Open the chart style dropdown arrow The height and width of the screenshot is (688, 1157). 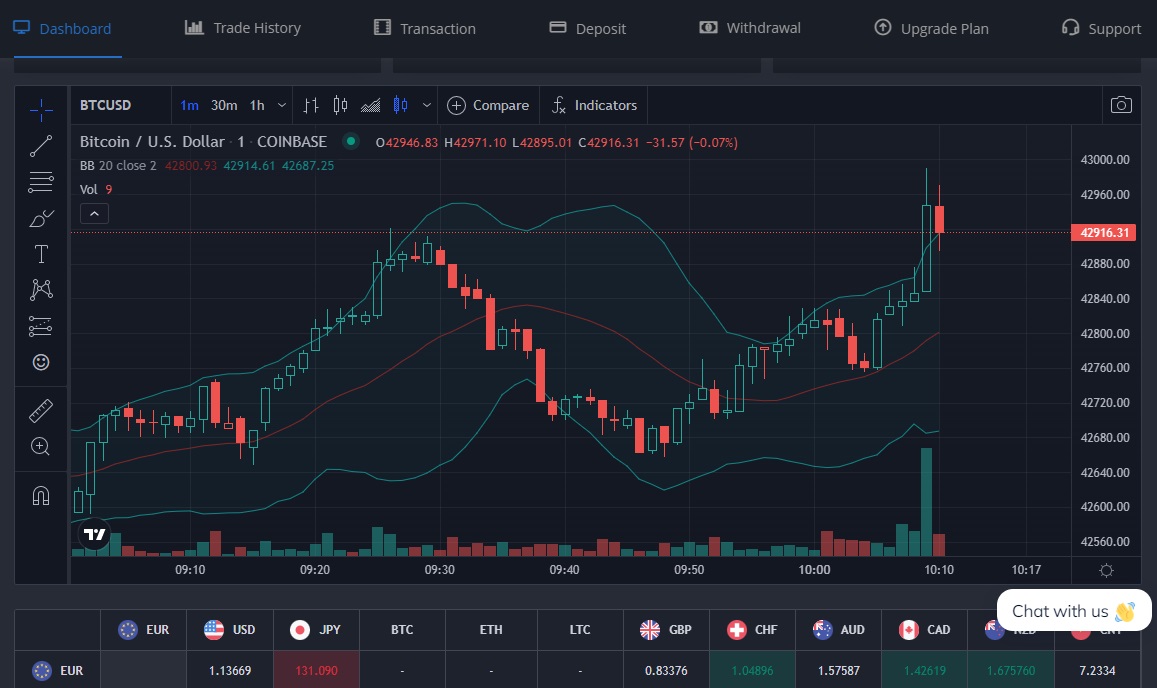click(x=427, y=105)
